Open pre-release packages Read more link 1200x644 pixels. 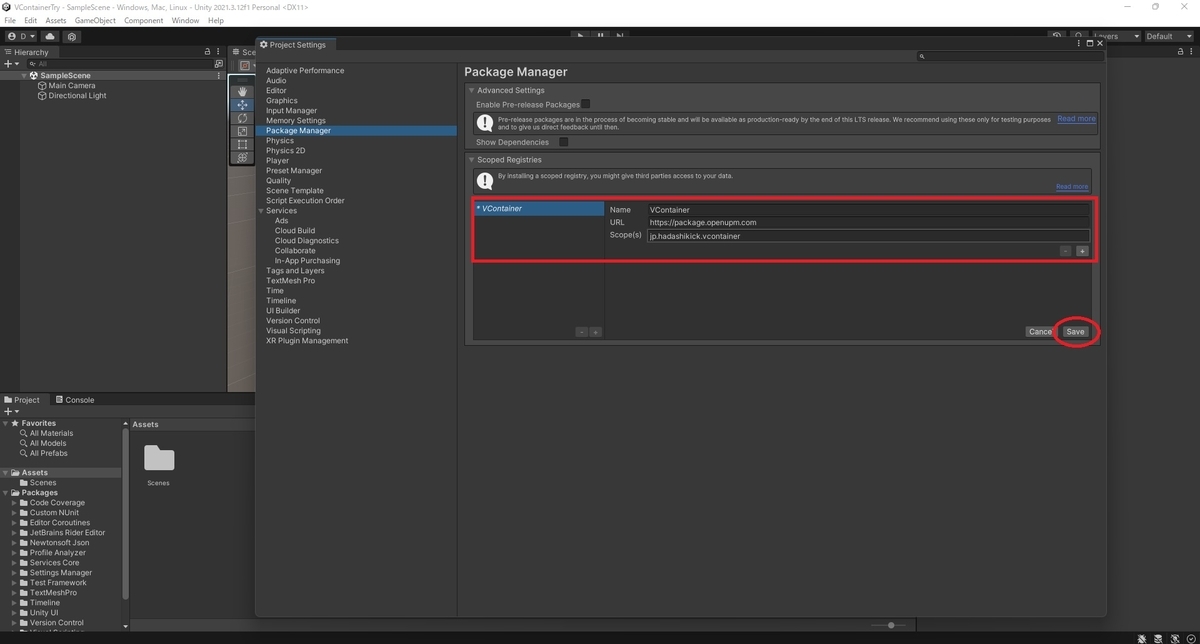[1076, 119]
